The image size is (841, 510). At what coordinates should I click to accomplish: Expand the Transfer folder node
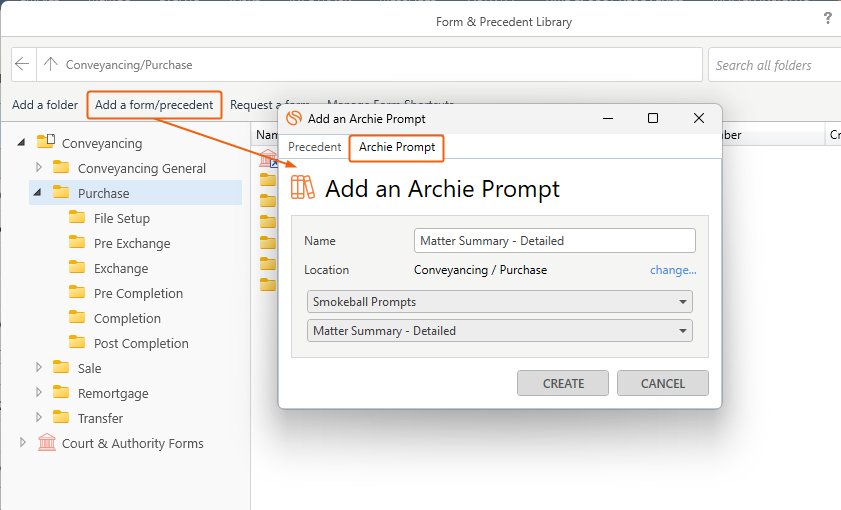39,417
